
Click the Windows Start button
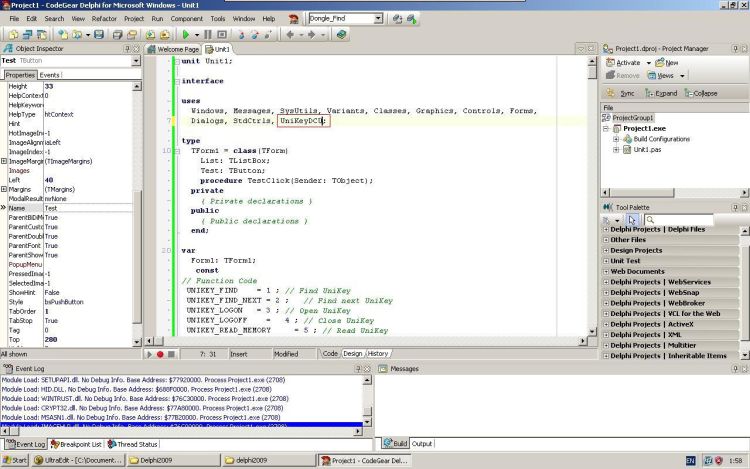(x=15, y=460)
